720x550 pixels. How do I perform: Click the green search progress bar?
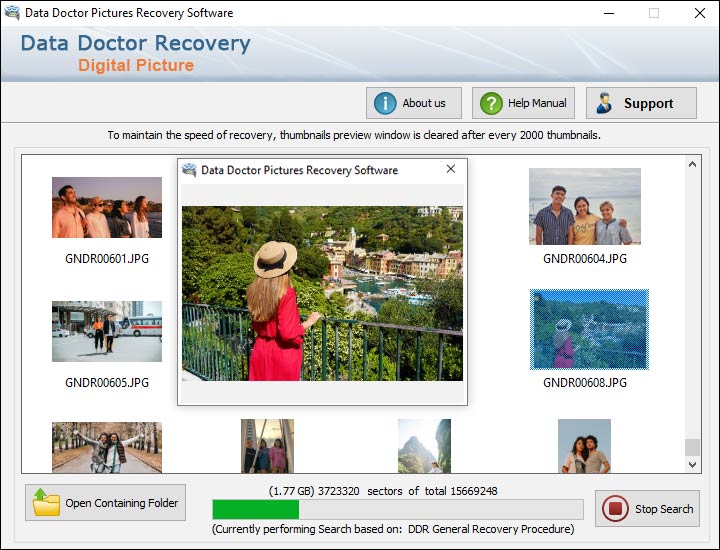398,510
